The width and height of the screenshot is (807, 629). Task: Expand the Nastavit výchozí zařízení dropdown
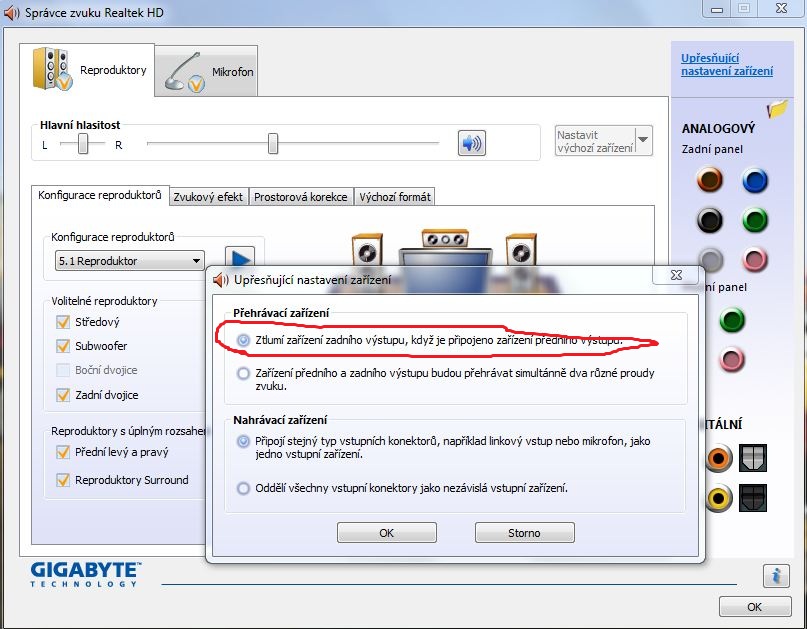pos(643,140)
